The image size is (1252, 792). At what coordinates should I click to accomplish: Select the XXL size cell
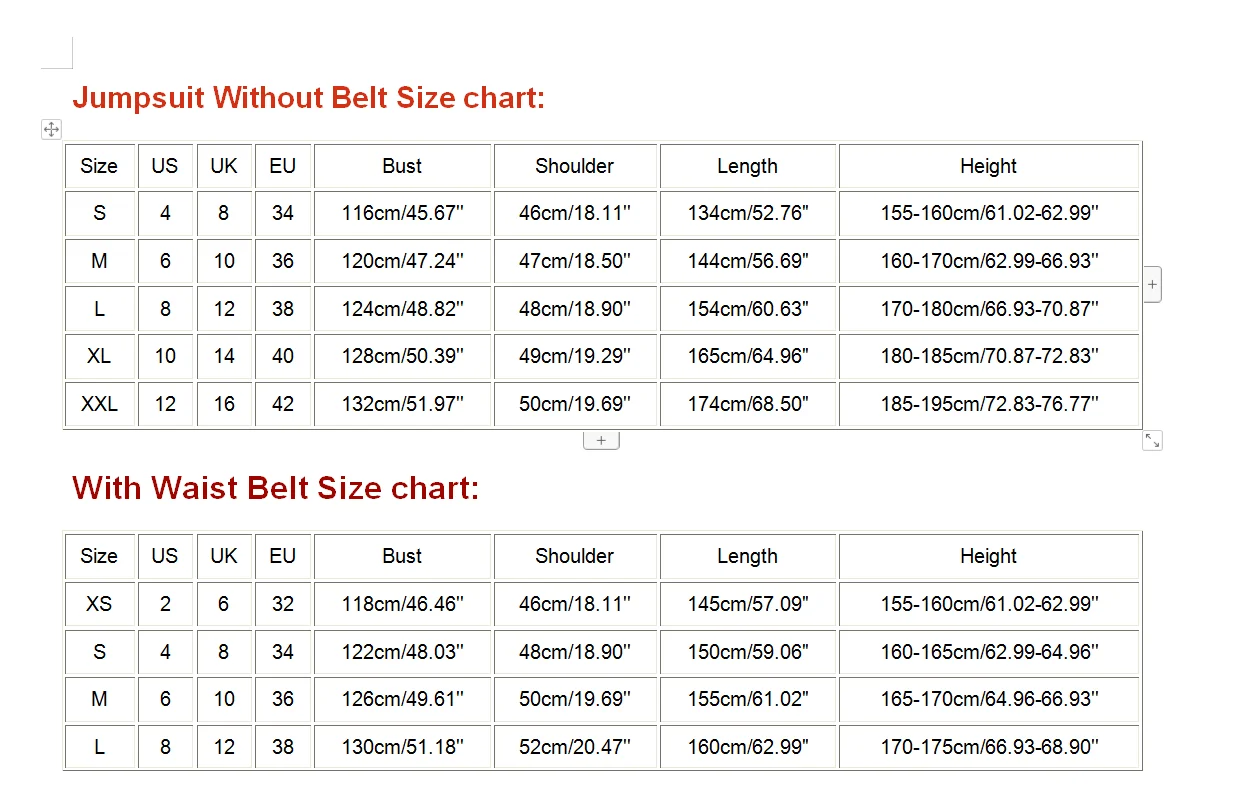click(x=99, y=404)
